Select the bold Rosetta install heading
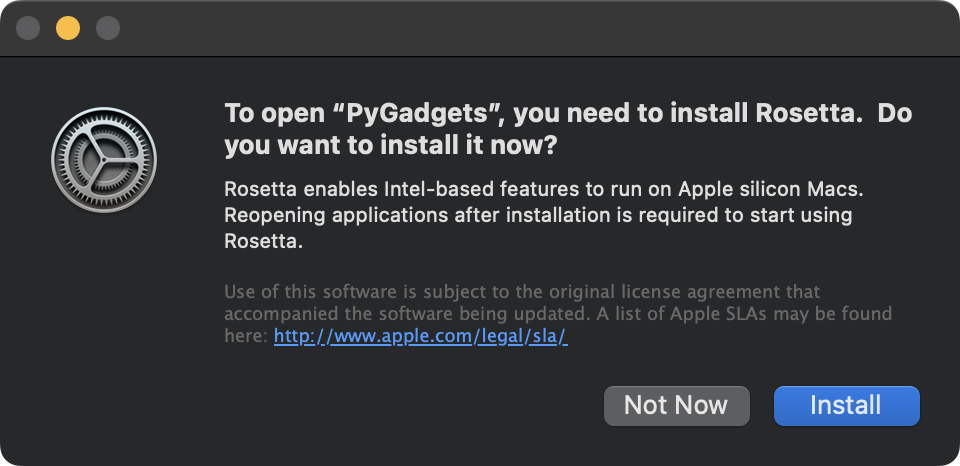This screenshot has height=466, width=960. (568, 129)
